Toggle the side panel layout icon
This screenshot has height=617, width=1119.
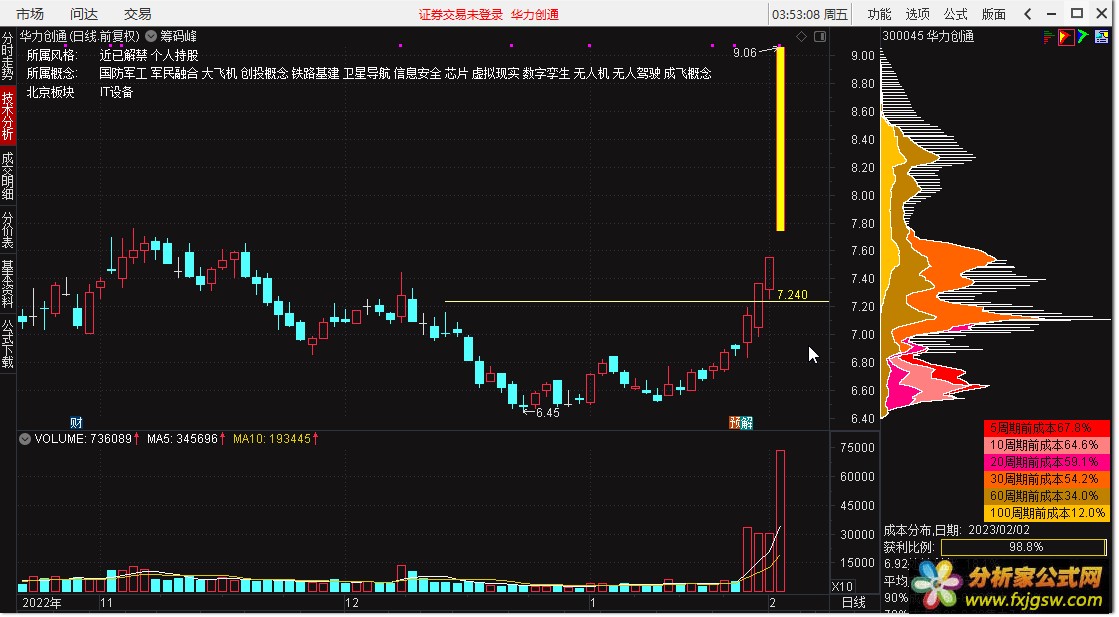point(820,36)
